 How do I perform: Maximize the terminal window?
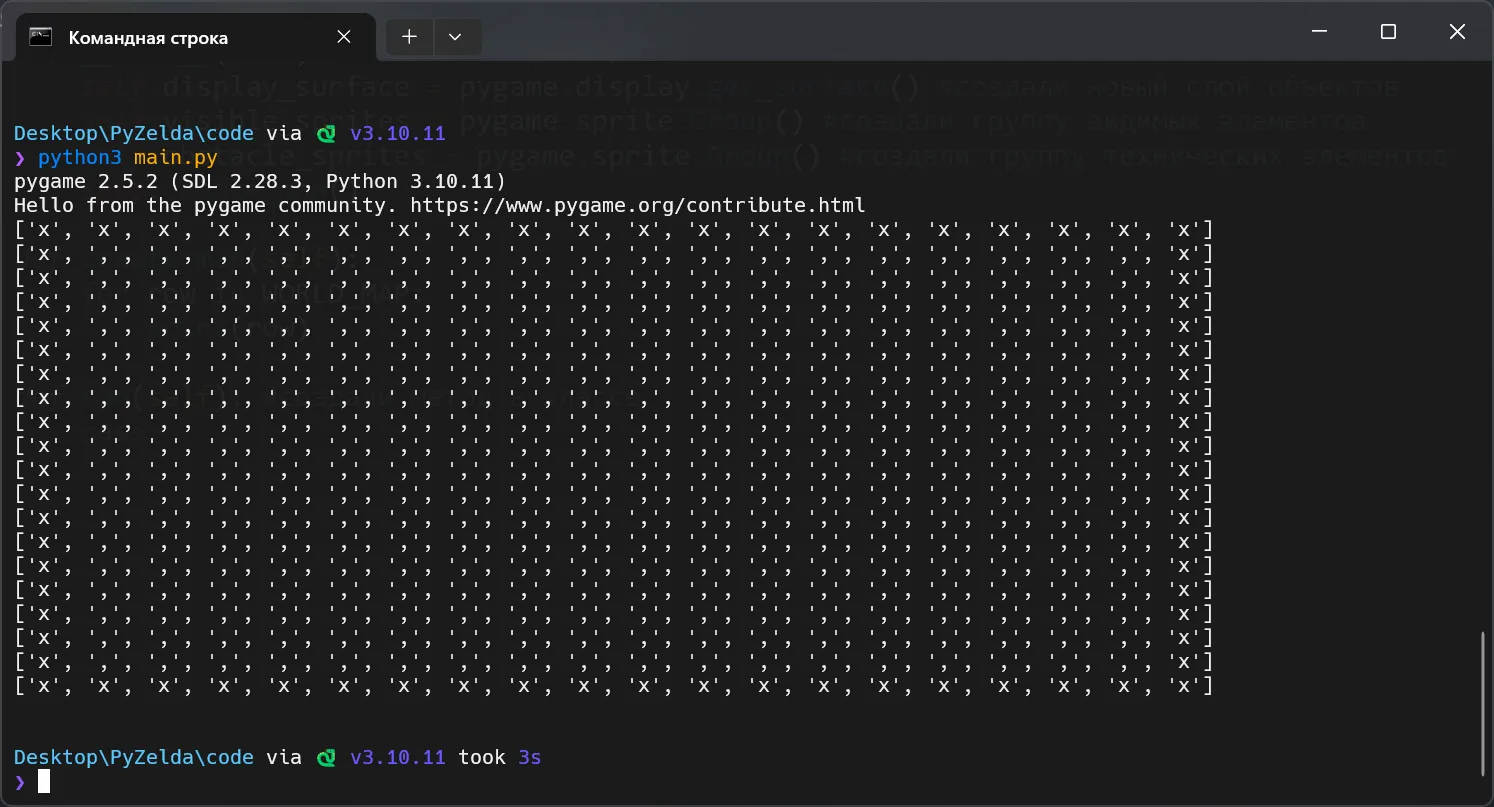(x=1388, y=32)
